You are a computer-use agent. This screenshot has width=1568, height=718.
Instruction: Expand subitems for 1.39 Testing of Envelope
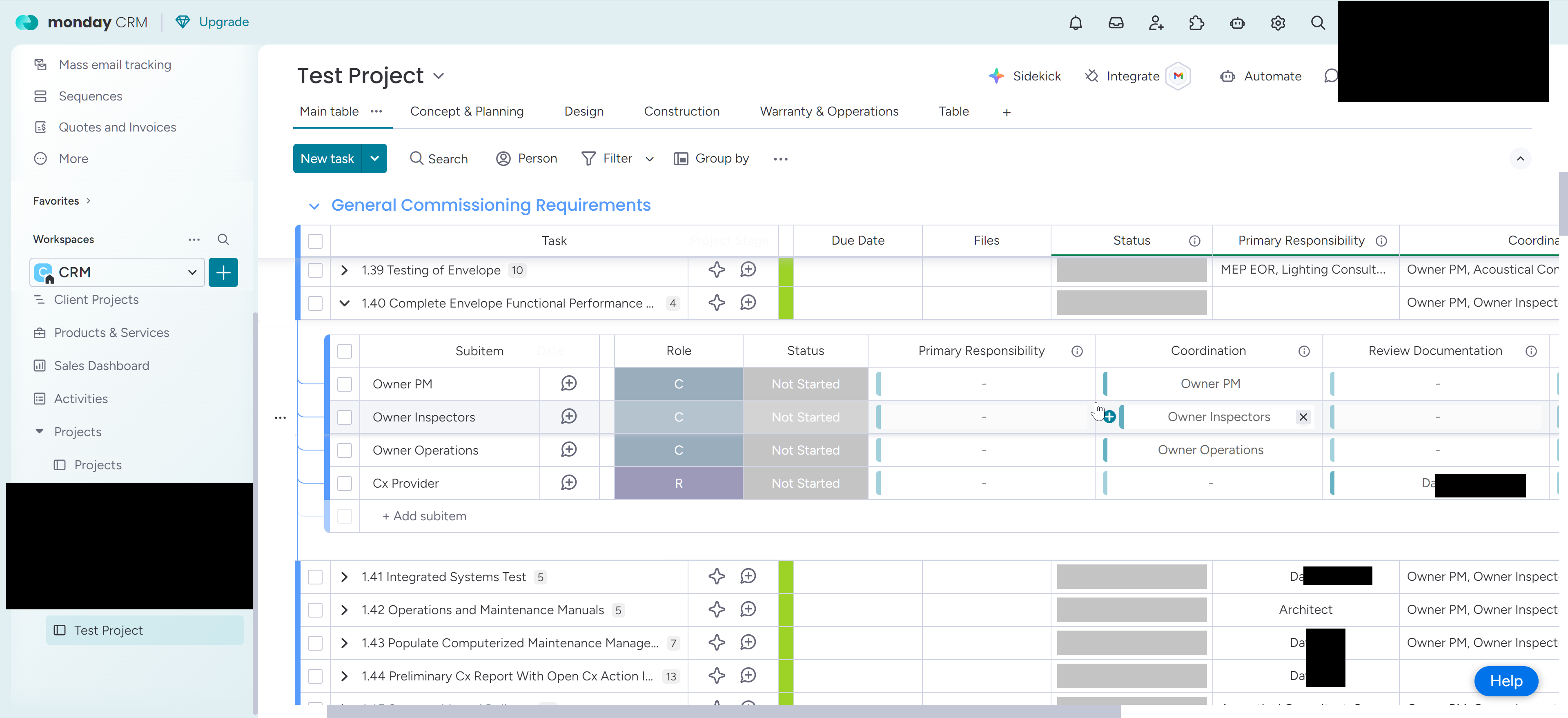click(x=345, y=270)
